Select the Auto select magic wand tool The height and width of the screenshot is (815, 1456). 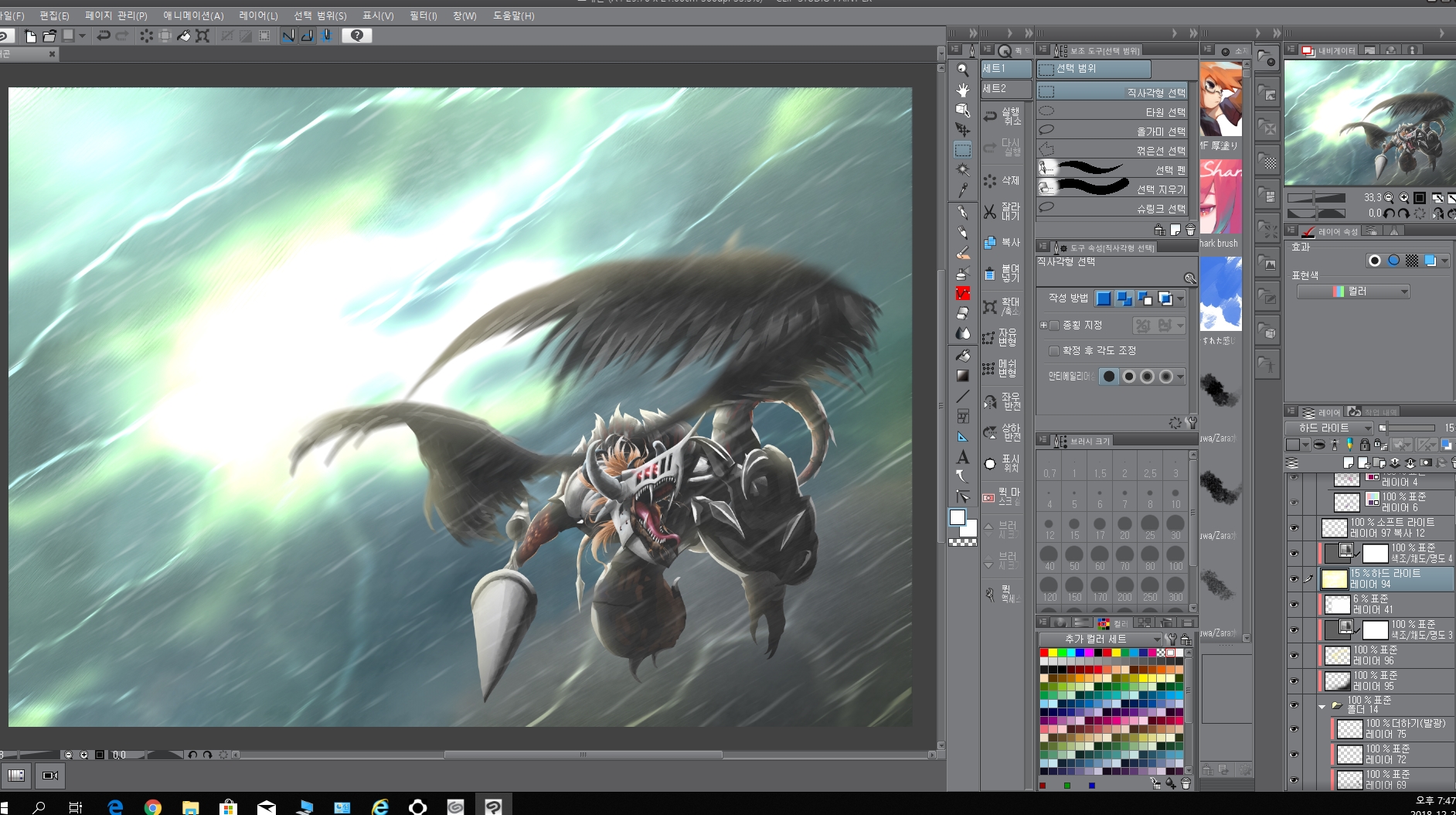(x=962, y=169)
